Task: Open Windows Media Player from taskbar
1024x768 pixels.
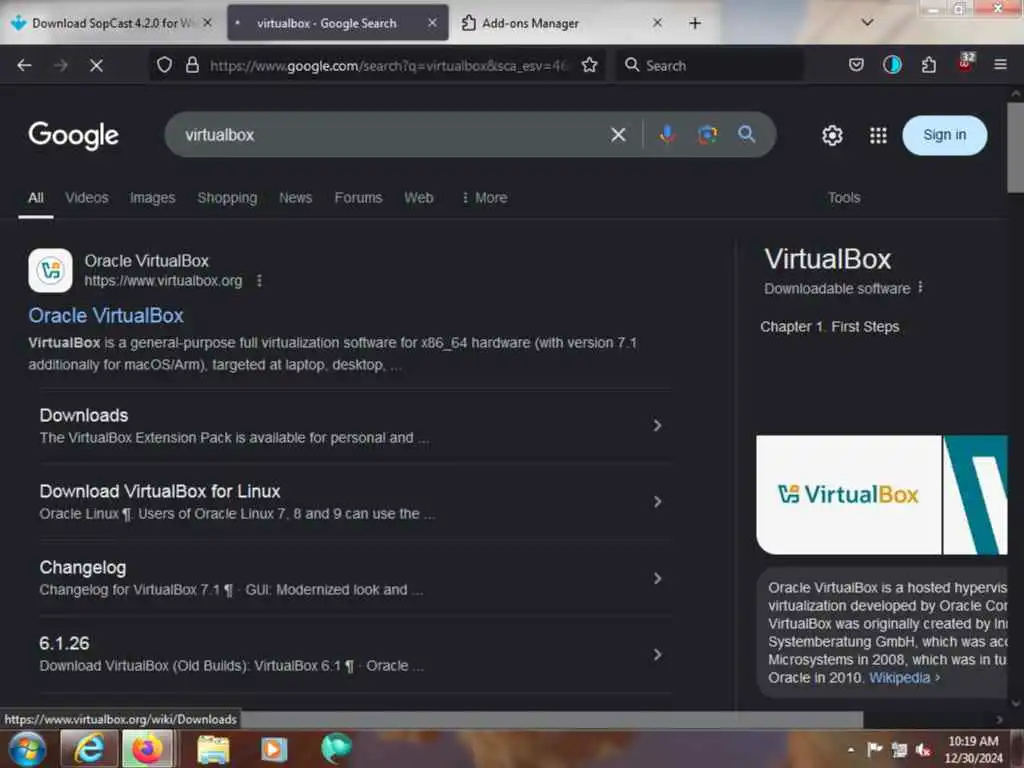Action: pyautogui.click(x=274, y=750)
